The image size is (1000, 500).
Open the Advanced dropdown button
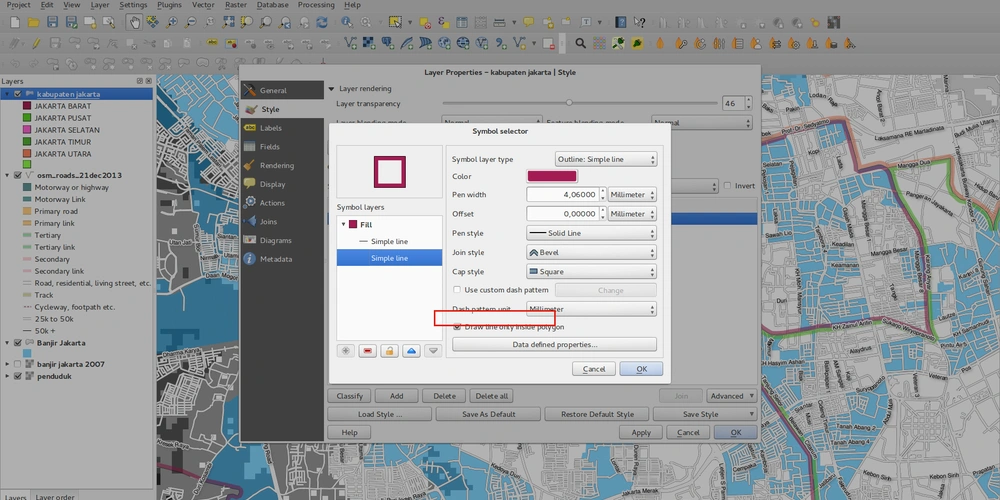tap(732, 396)
